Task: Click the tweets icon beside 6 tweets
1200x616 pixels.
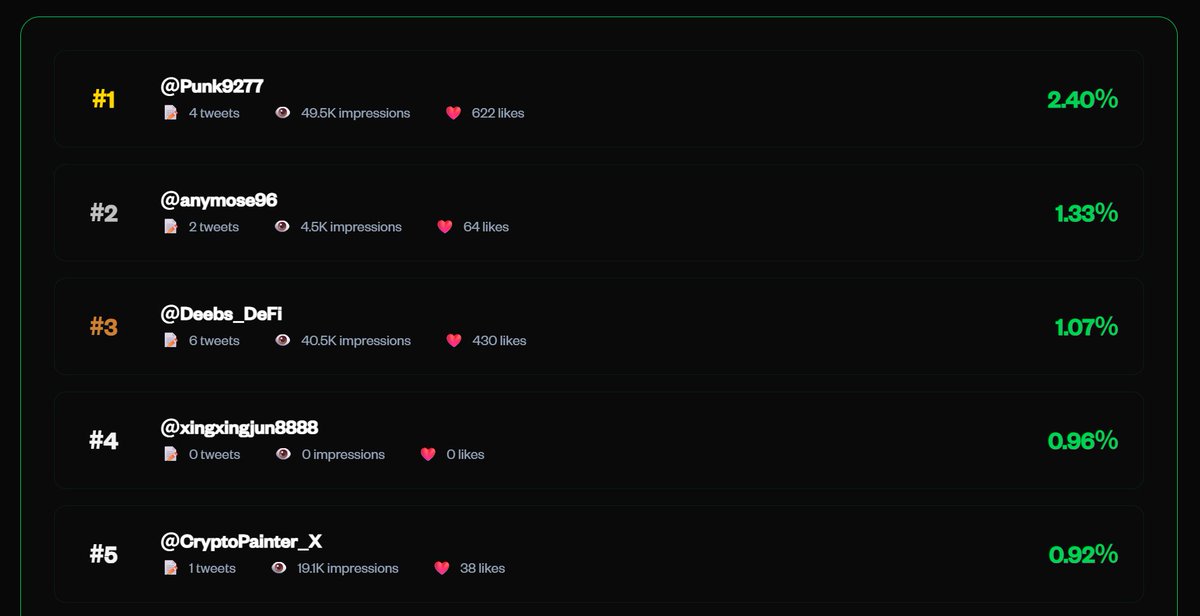Action: (x=171, y=341)
